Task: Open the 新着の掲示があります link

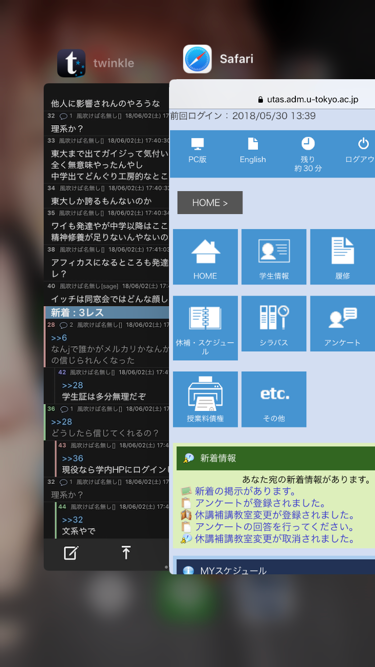Action: (245, 491)
